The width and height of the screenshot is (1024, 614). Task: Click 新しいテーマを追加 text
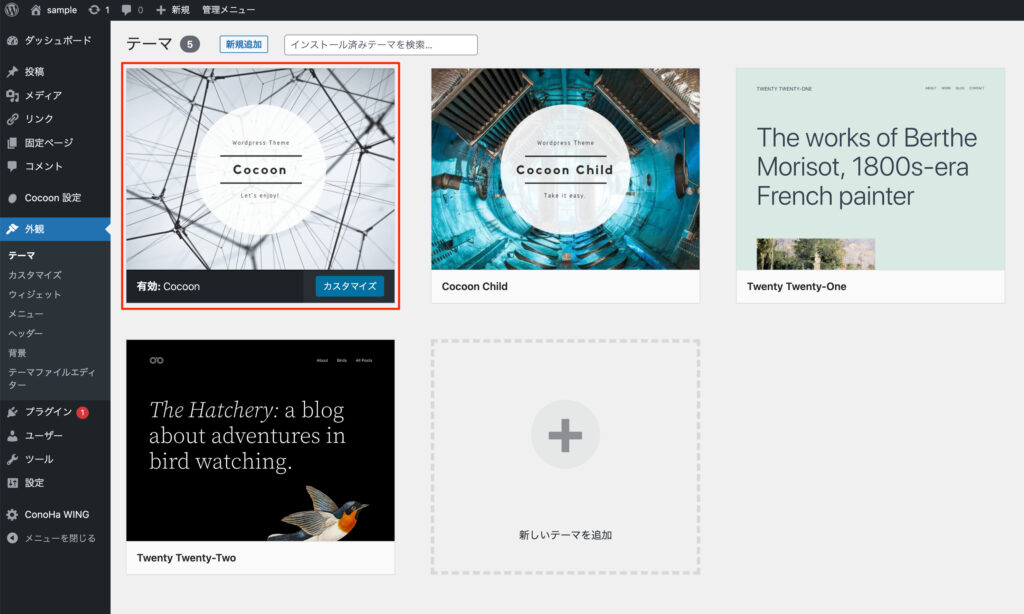click(x=566, y=535)
